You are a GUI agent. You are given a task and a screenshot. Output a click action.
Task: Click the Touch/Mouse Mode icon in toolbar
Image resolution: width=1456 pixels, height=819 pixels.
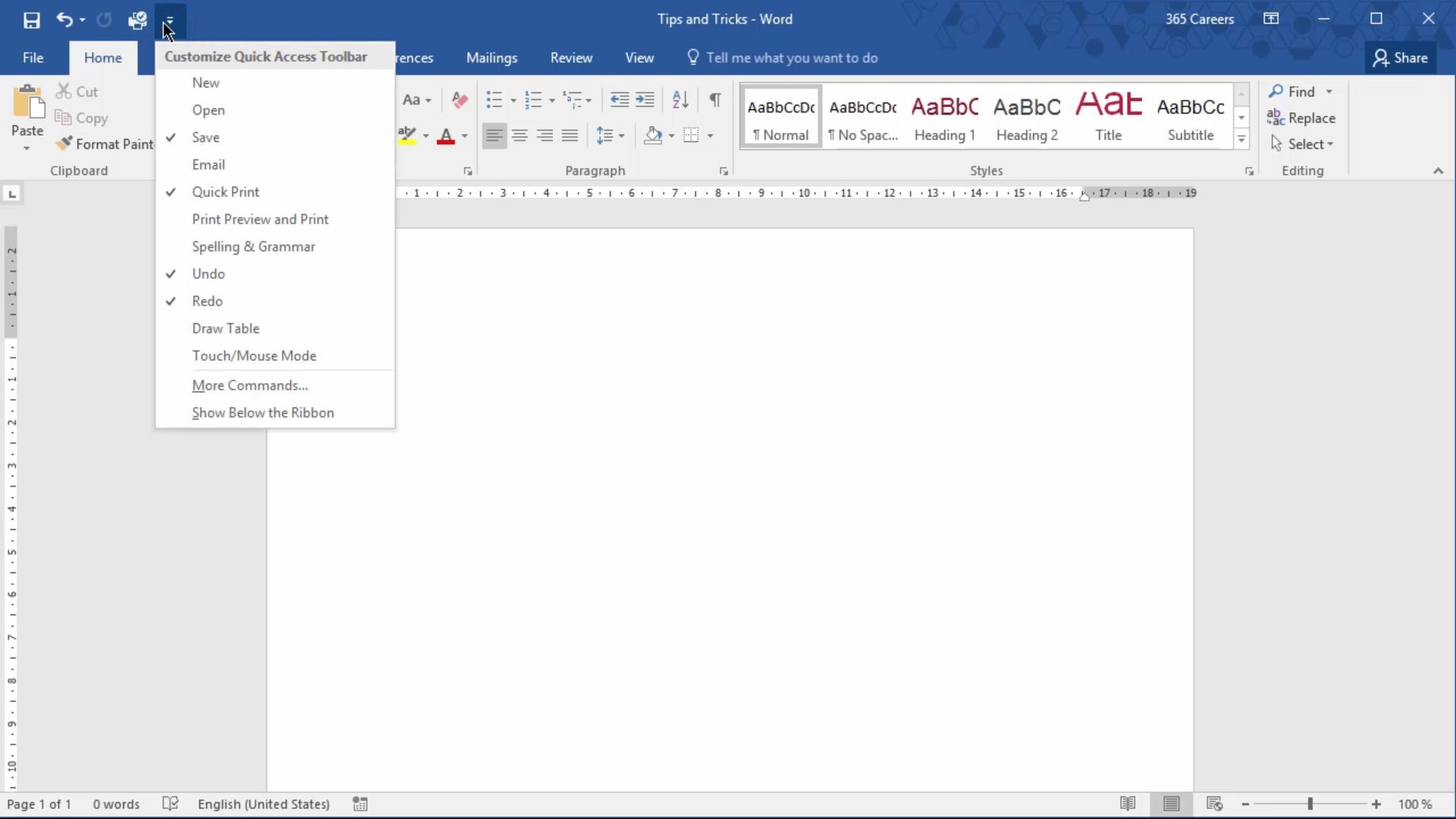pyautogui.click(x=254, y=356)
